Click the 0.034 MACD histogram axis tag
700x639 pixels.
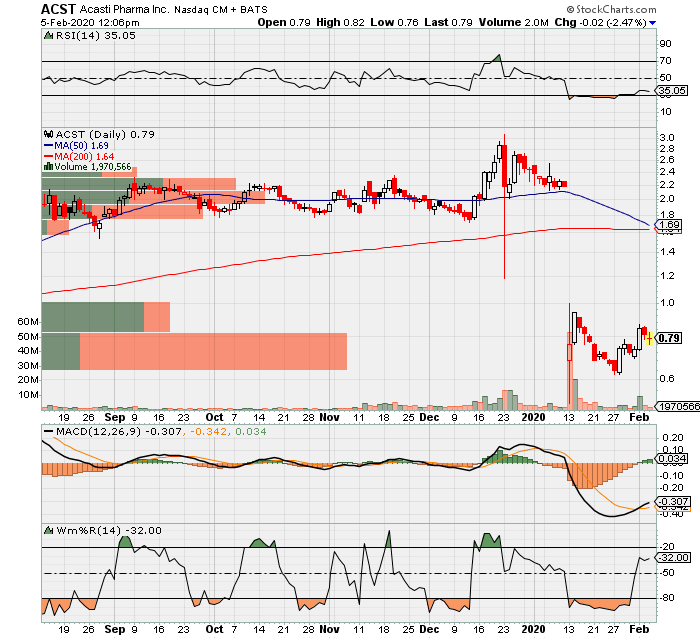click(x=671, y=459)
